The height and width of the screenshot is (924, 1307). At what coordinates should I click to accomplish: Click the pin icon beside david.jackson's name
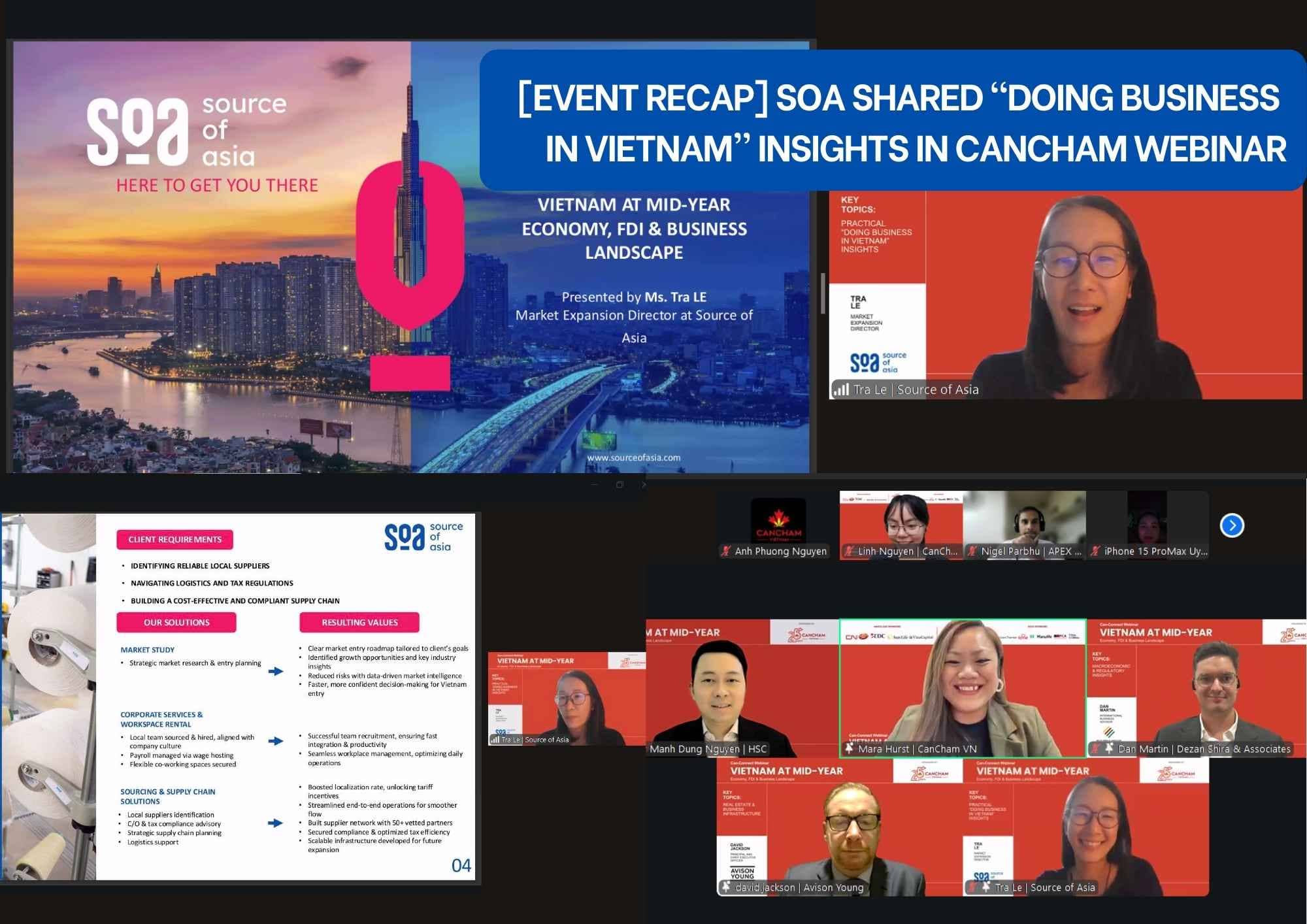(x=725, y=887)
